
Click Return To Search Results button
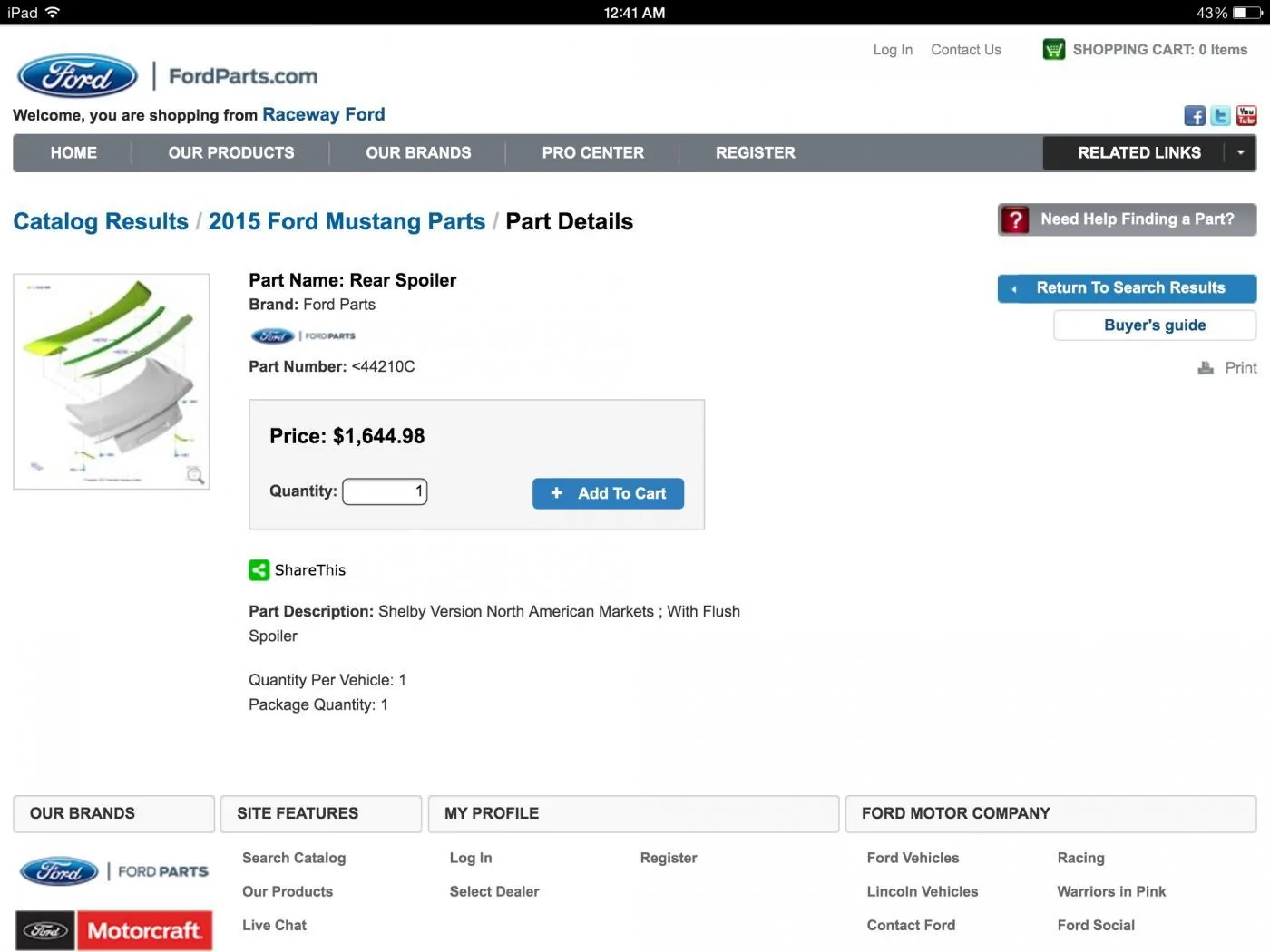[1127, 288]
